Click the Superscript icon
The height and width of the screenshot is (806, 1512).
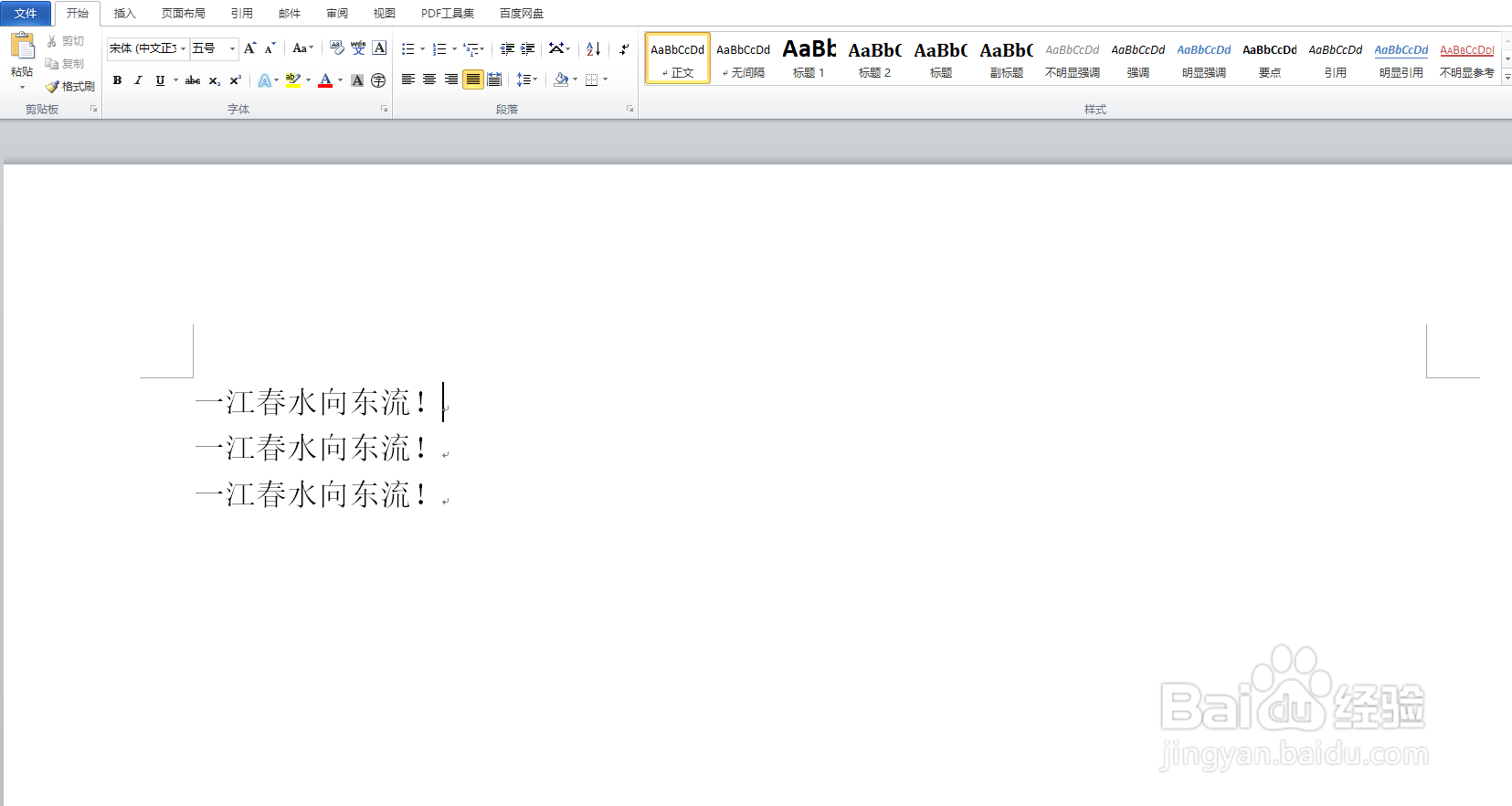pos(235,80)
